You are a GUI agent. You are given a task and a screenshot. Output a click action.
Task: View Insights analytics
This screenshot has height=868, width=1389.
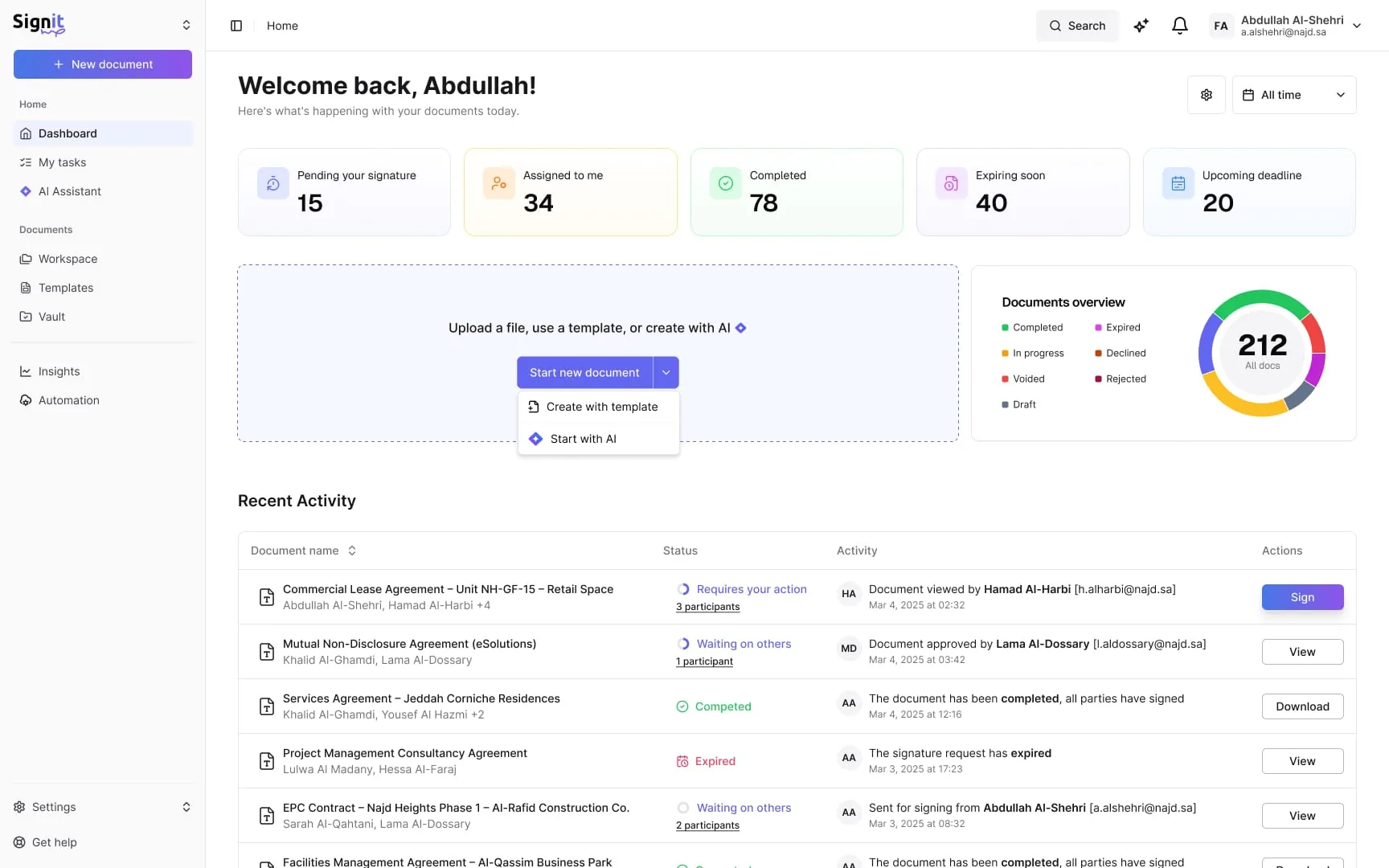[x=58, y=371]
